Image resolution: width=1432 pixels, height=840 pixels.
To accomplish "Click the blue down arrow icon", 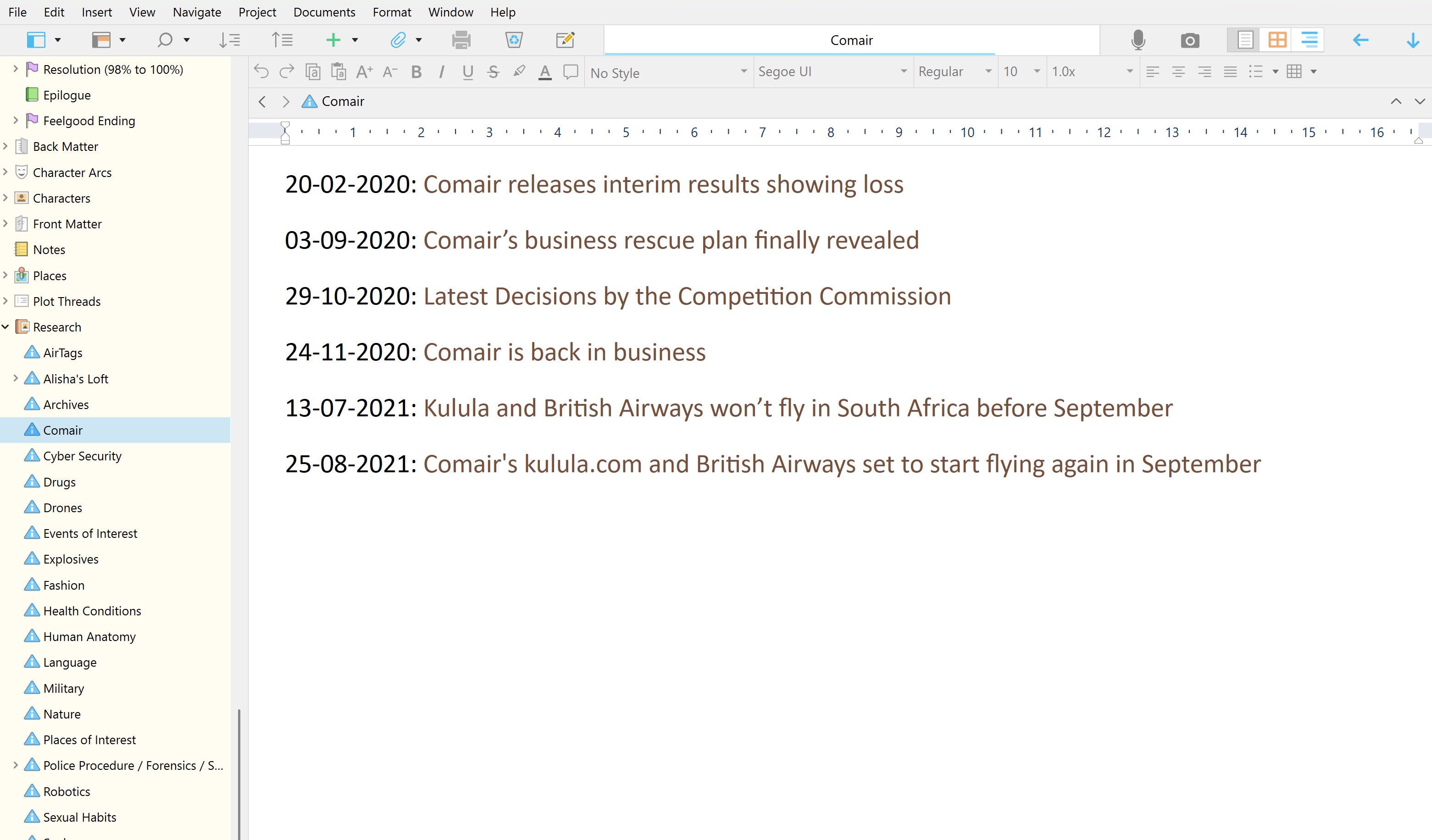I will click(x=1413, y=40).
